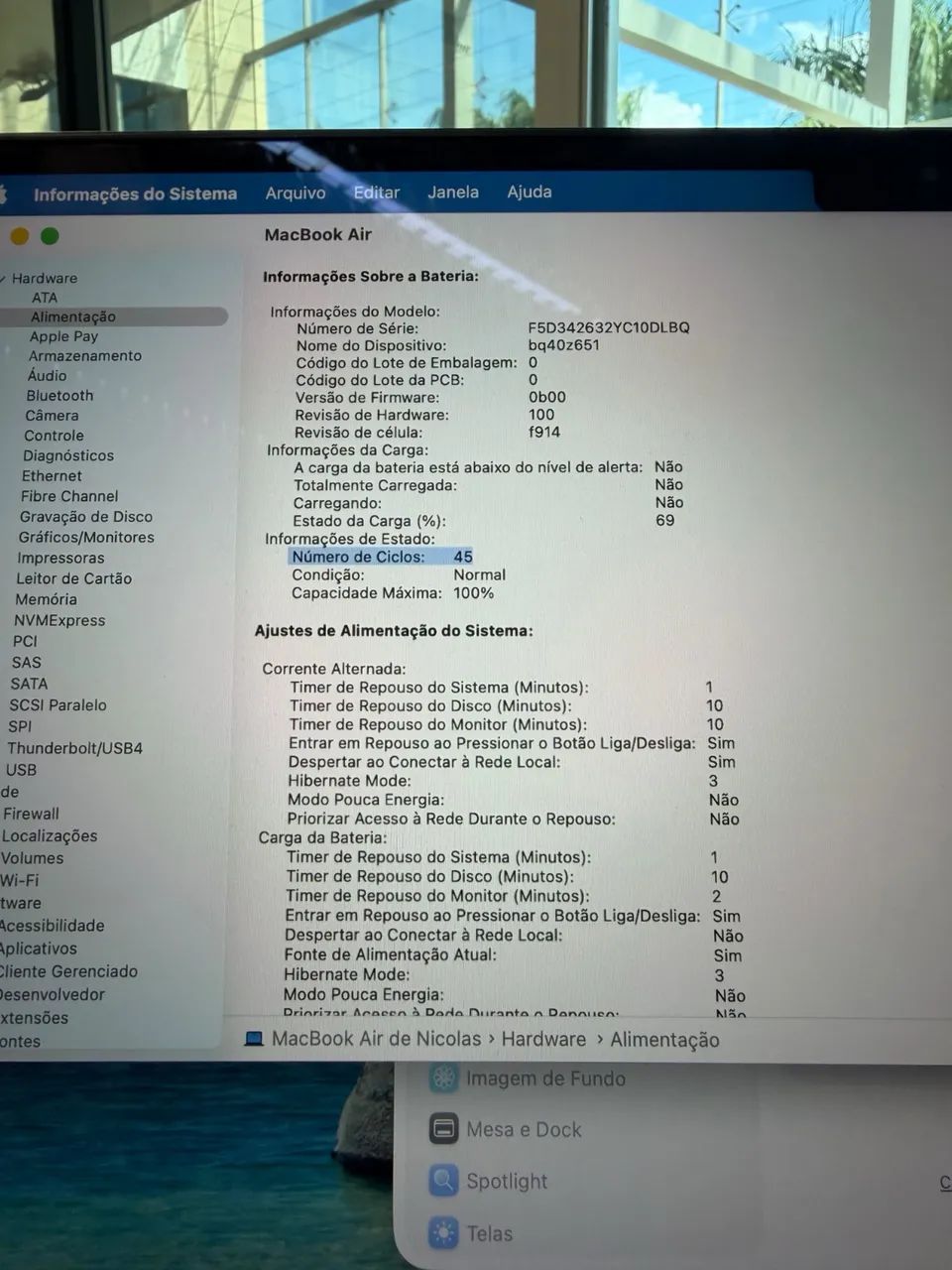This screenshot has width=952, height=1270.
Task: Open the Ajuda menu
Action: point(530,191)
